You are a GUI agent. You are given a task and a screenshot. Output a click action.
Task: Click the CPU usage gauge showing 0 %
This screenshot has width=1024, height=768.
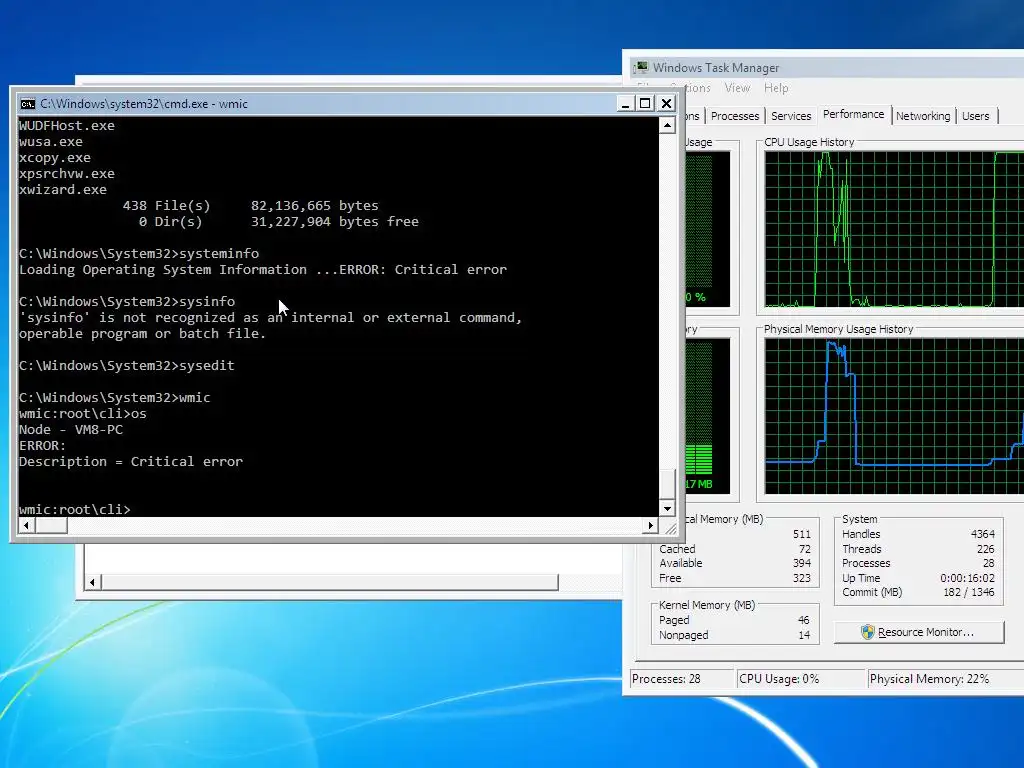pos(708,229)
